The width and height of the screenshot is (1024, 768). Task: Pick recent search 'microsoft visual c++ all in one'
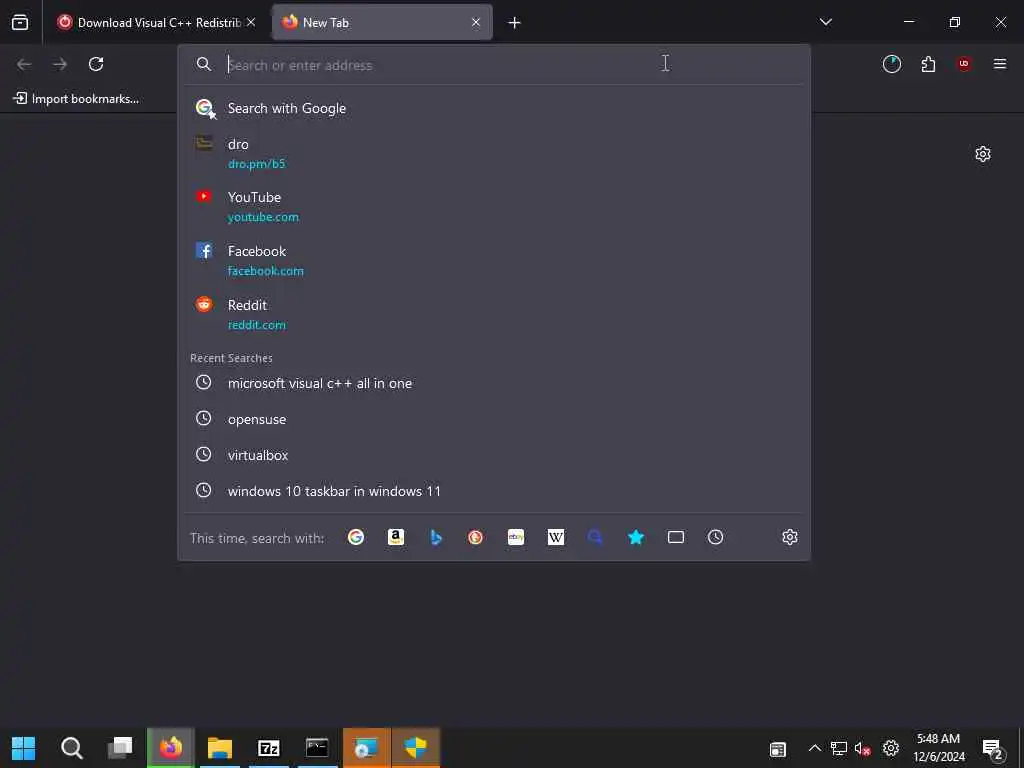point(494,383)
